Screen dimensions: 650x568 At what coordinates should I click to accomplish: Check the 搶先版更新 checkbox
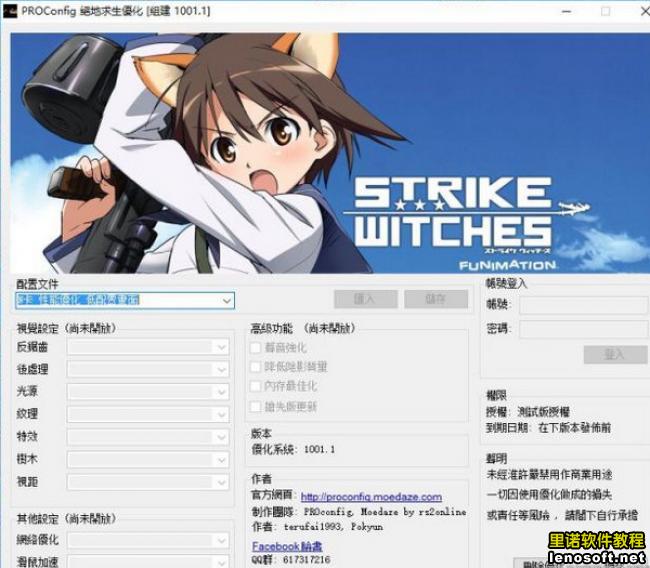(255, 406)
